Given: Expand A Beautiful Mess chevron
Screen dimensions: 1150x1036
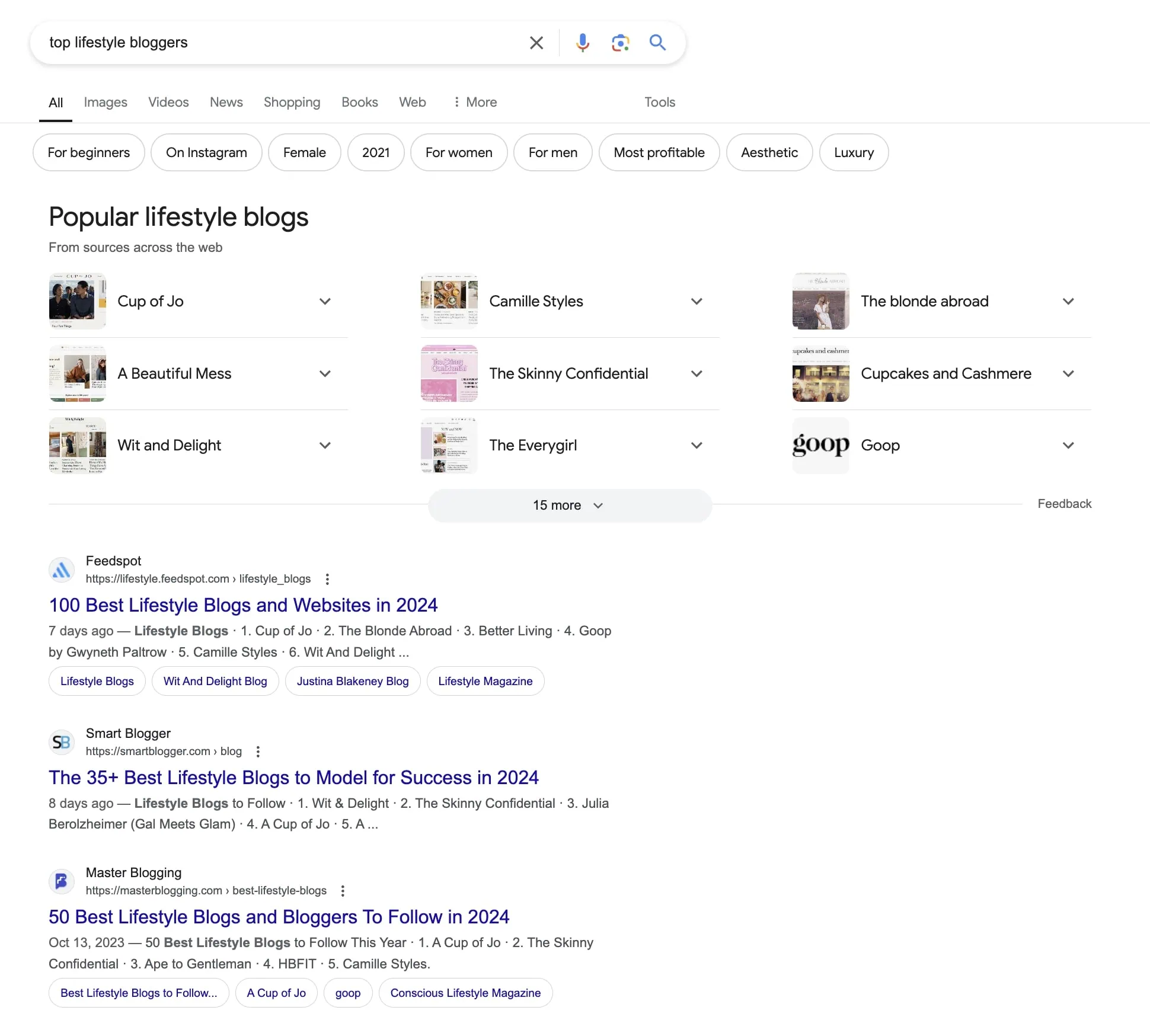Looking at the screenshot, I should tap(325, 373).
